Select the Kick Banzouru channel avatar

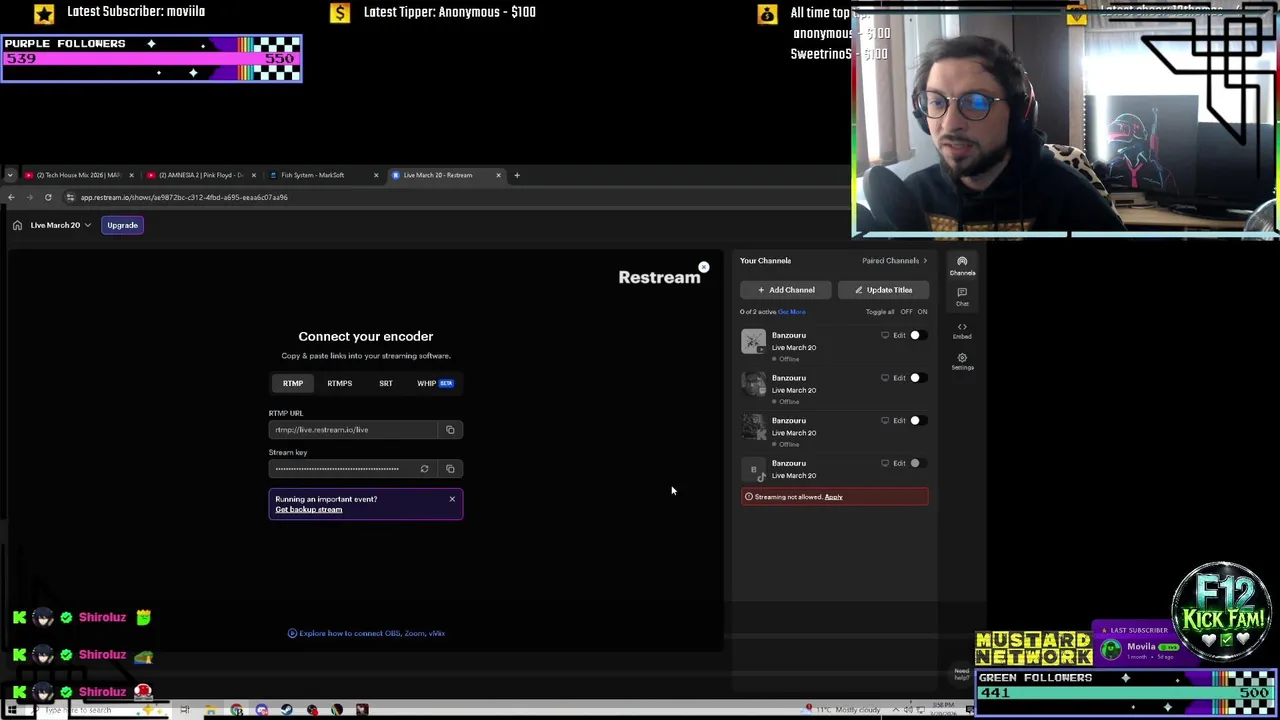(x=753, y=427)
